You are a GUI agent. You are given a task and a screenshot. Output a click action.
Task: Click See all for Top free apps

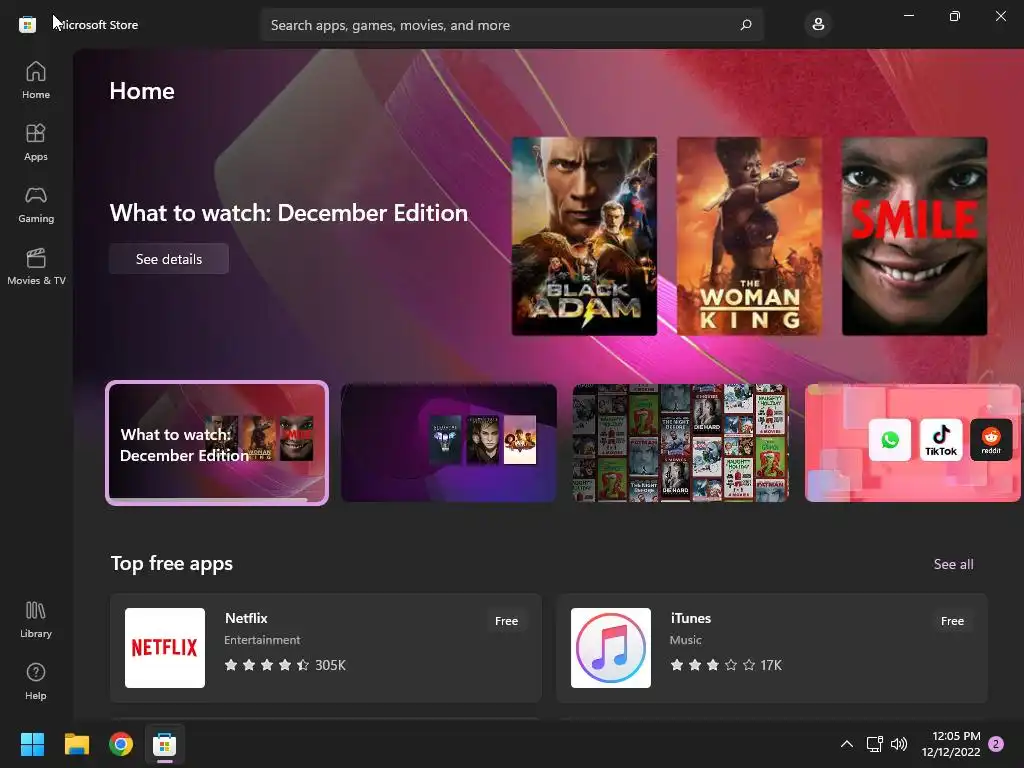(953, 564)
